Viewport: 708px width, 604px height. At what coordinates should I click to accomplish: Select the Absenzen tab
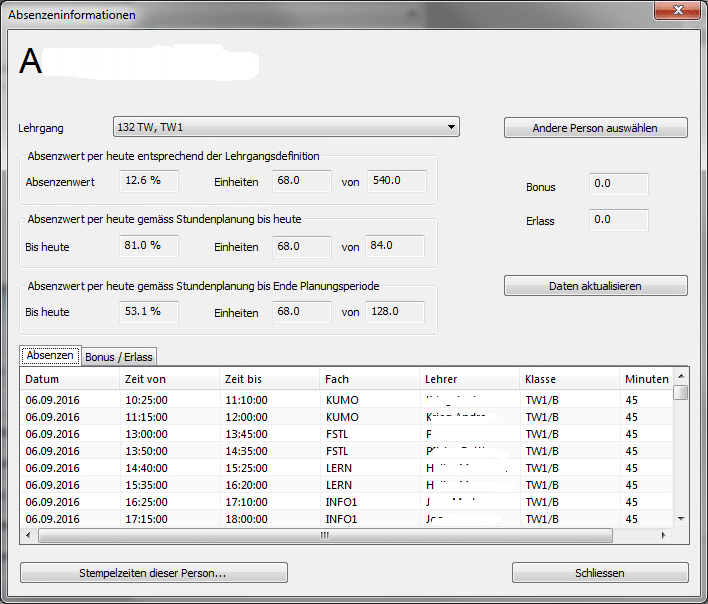pyautogui.click(x=50, y=356)
